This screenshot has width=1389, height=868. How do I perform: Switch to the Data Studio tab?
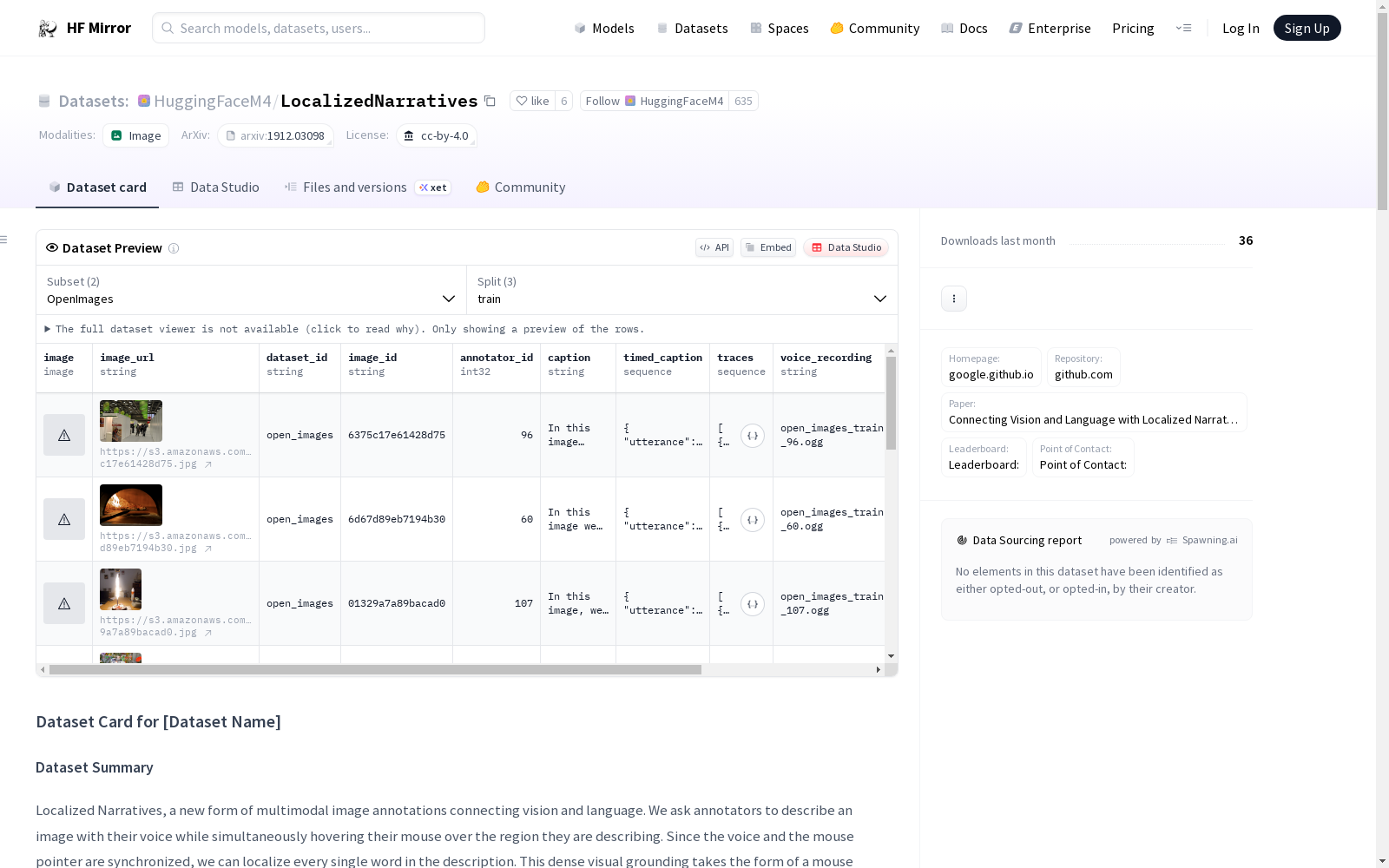pos(216,187)
